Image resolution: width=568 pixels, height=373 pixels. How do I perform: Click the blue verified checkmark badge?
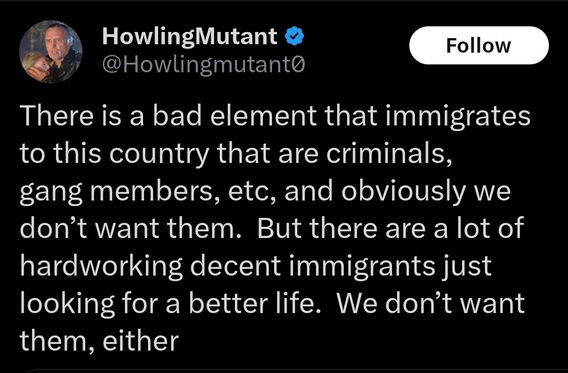coord(295,36)
